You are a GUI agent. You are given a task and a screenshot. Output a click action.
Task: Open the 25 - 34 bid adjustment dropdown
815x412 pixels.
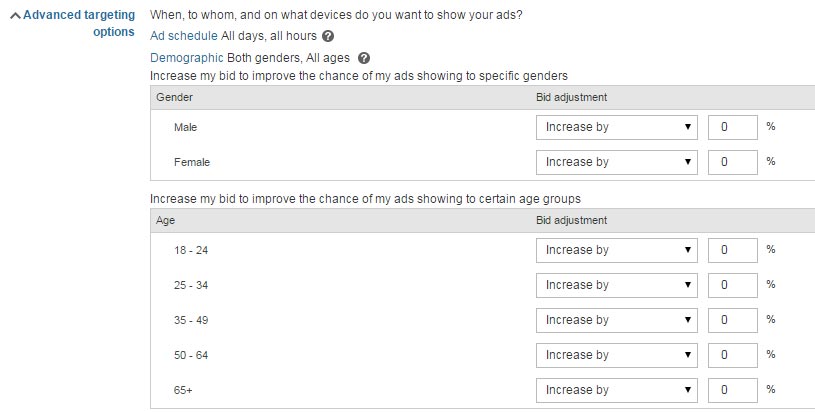(x=616, y=285)
